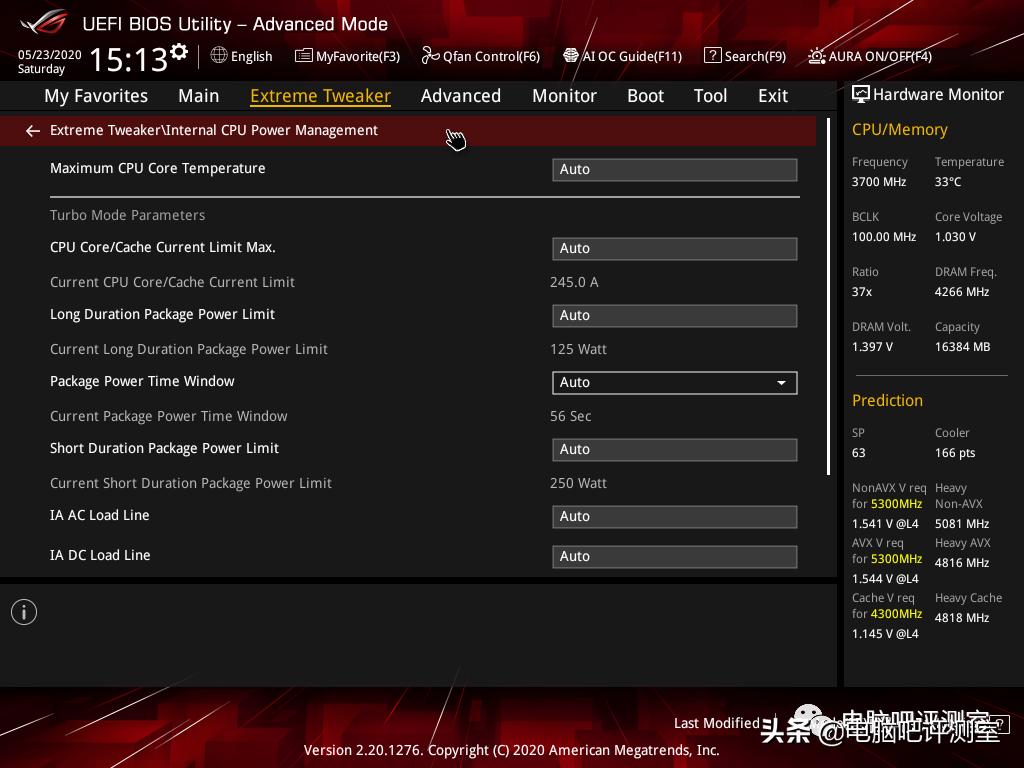Click Turbo Mode Parameters heading
This screenshot has width=1024, height=768.
pos(127,215)
